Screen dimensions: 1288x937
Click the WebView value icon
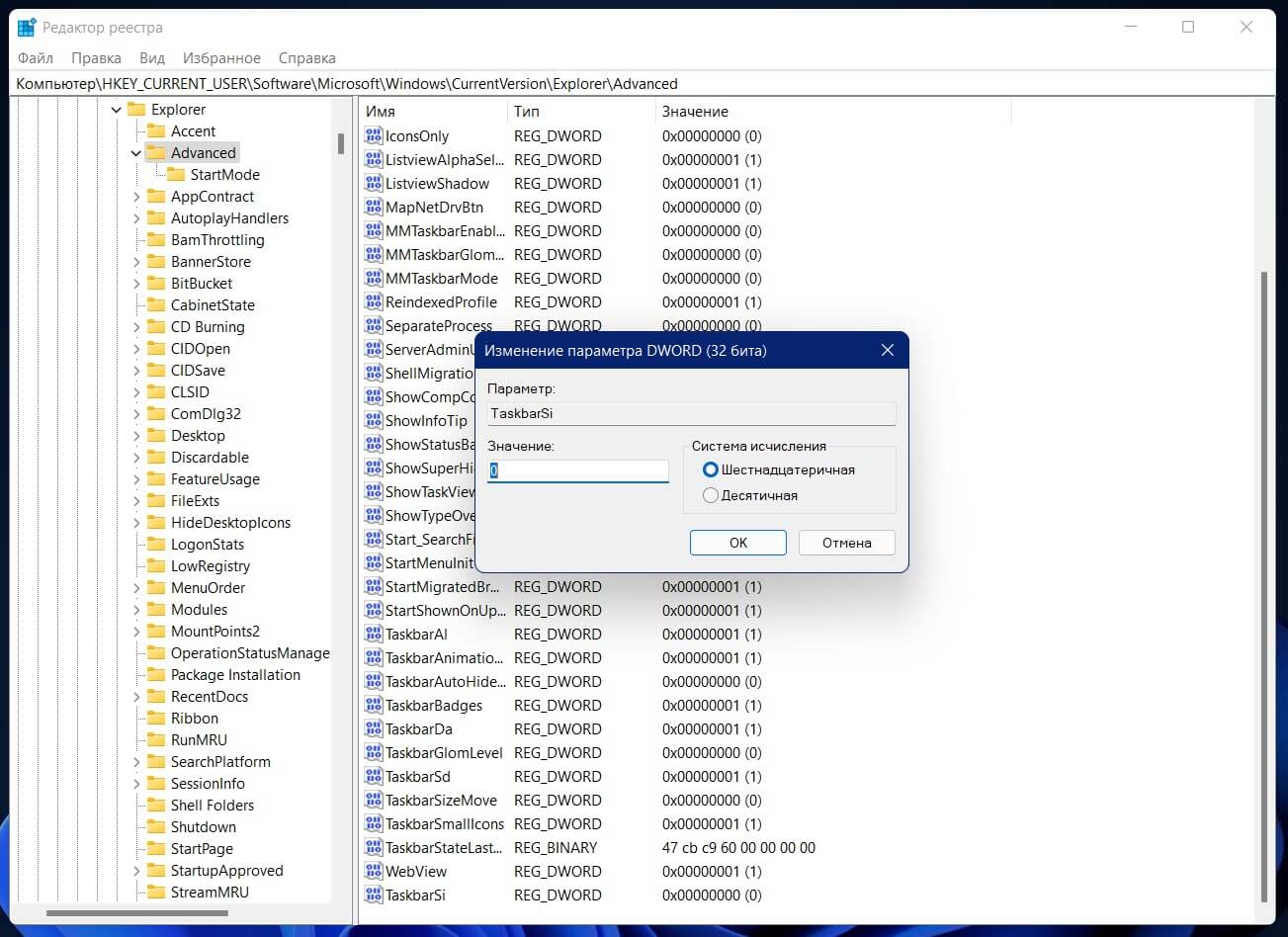374,871
